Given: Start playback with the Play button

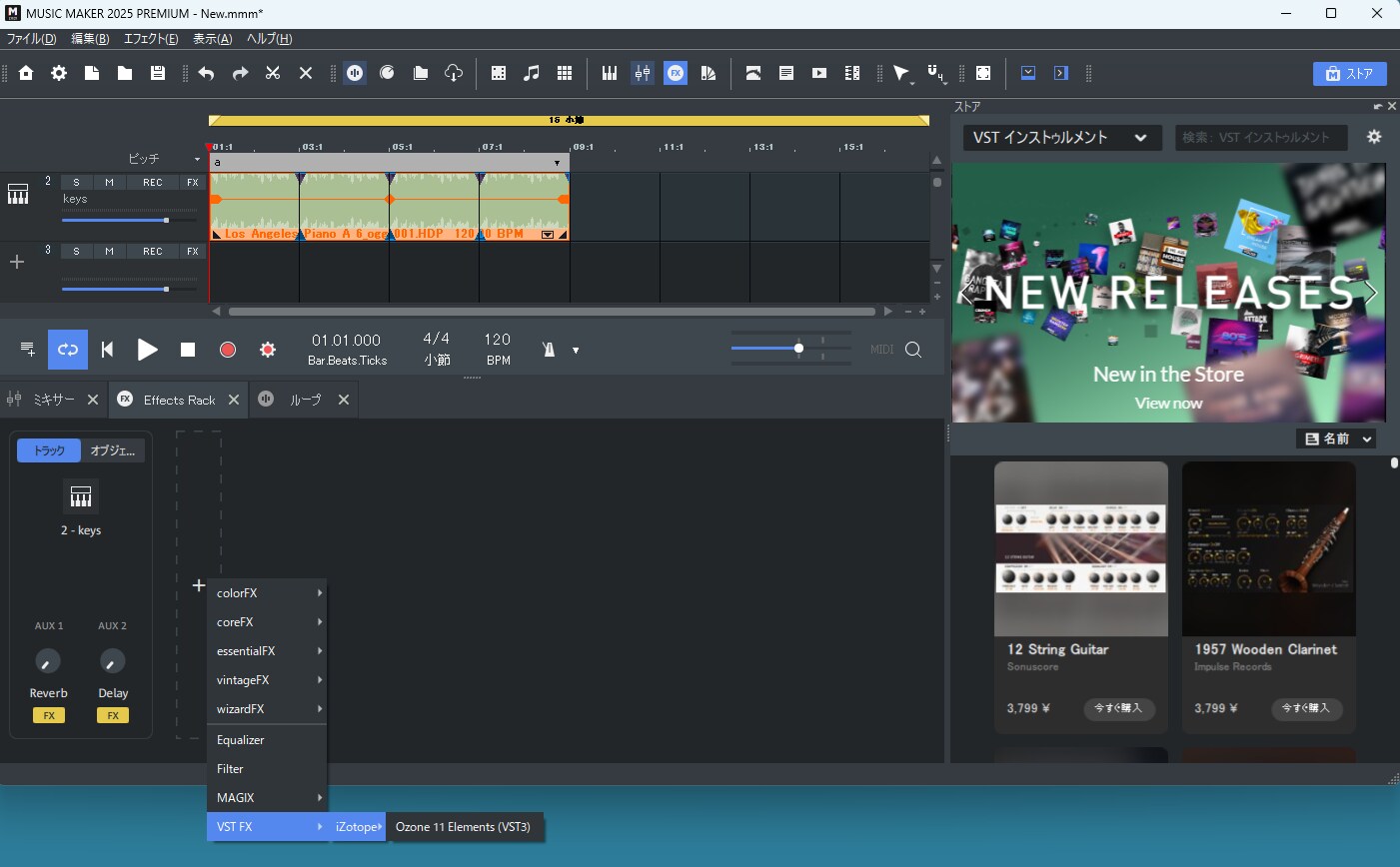Looking at the screenshot, I should coord(147,350).
